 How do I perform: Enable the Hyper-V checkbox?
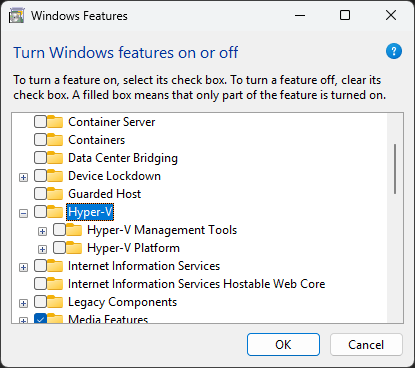click(x=40, y=212)
